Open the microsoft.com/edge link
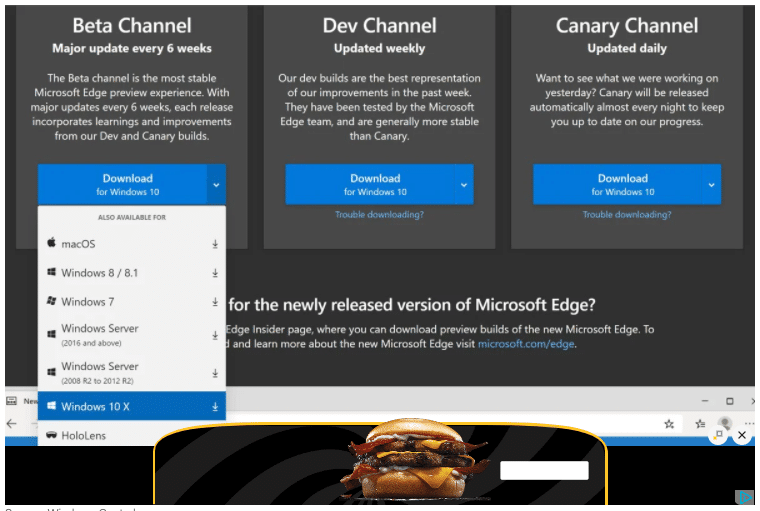This screenshot has width=760, height=511. [x=526, y=344]
